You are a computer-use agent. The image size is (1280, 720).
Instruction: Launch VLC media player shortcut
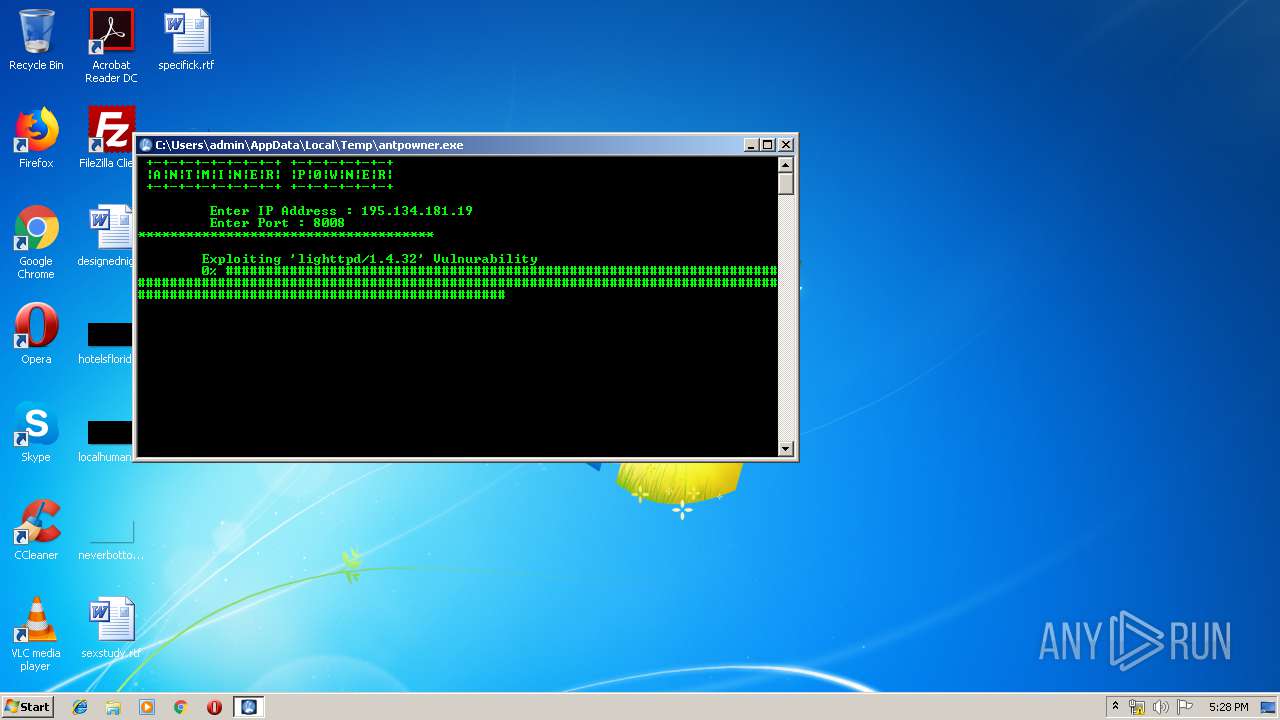(x=36, y=634)
